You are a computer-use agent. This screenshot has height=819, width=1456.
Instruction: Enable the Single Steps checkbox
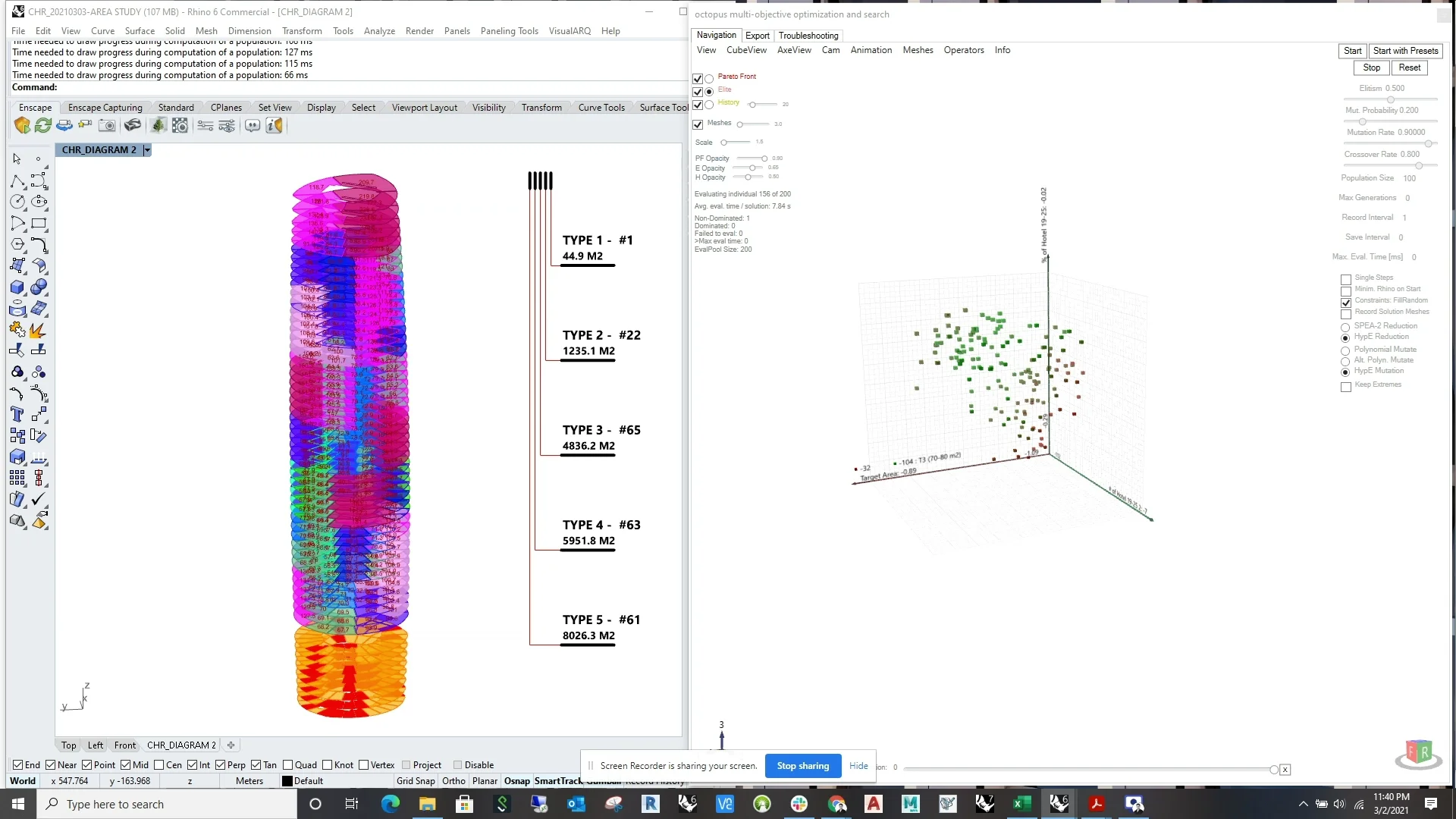point(1346,280)
